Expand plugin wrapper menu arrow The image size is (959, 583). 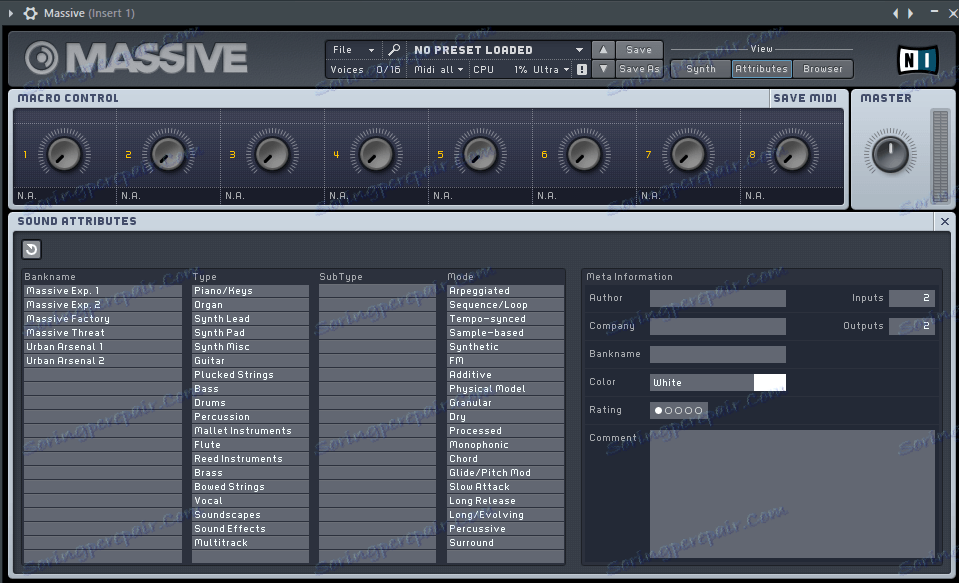point(10,13)
